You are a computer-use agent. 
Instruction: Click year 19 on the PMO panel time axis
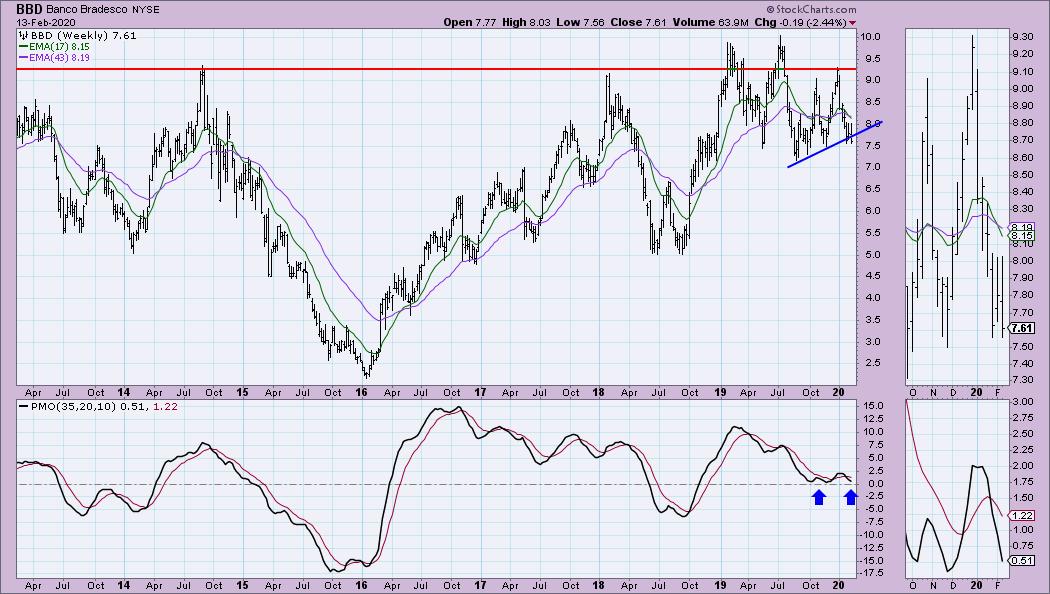pyautogui.click(x=719, y=585)
